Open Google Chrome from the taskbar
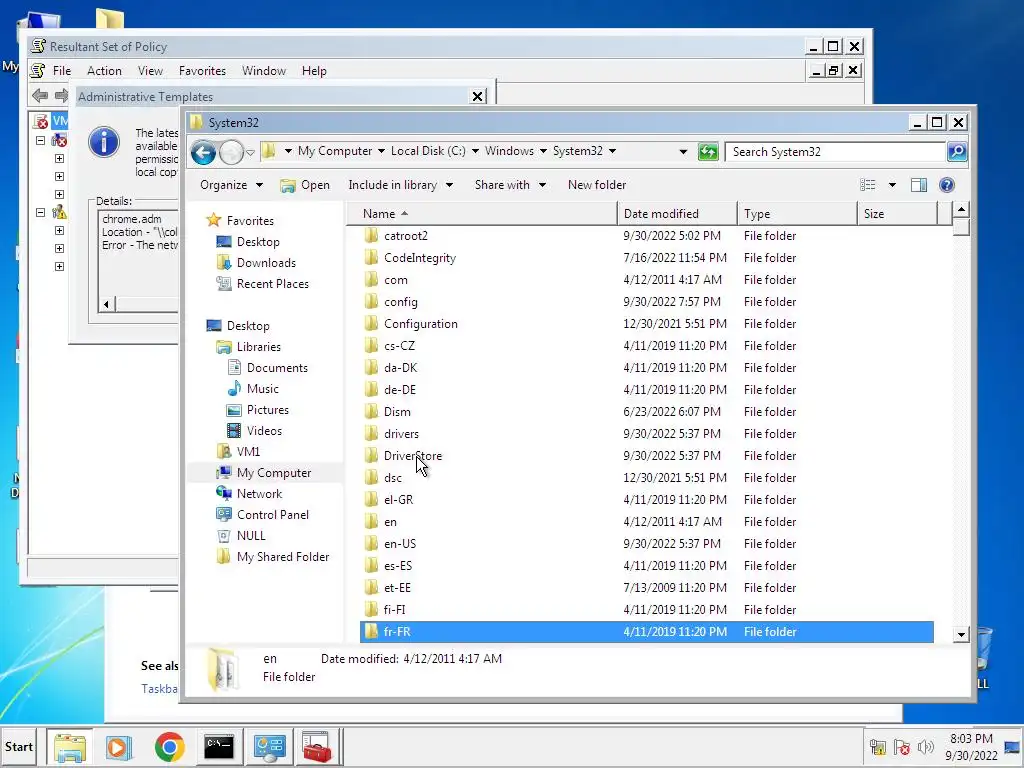Viewport: 1024px width, 768px height. click(169, 747)
